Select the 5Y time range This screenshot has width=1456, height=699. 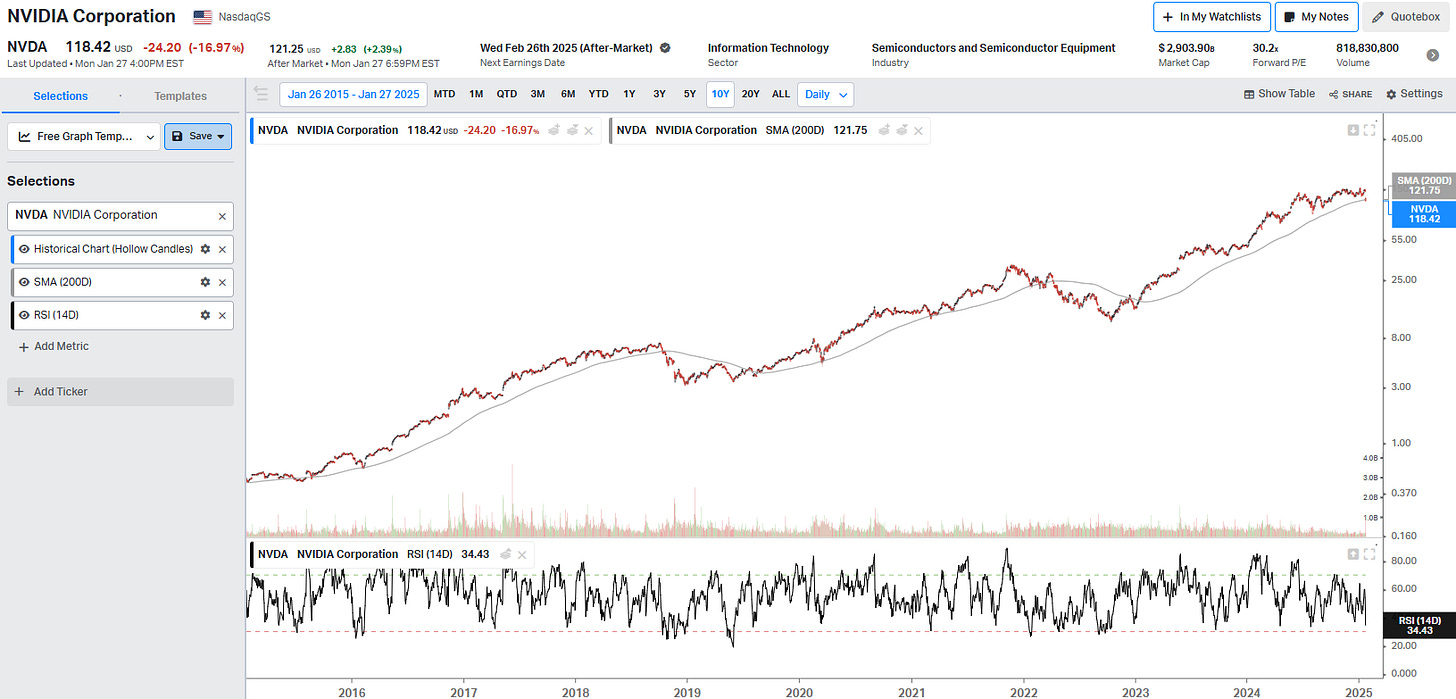click(x=690, y=94)
